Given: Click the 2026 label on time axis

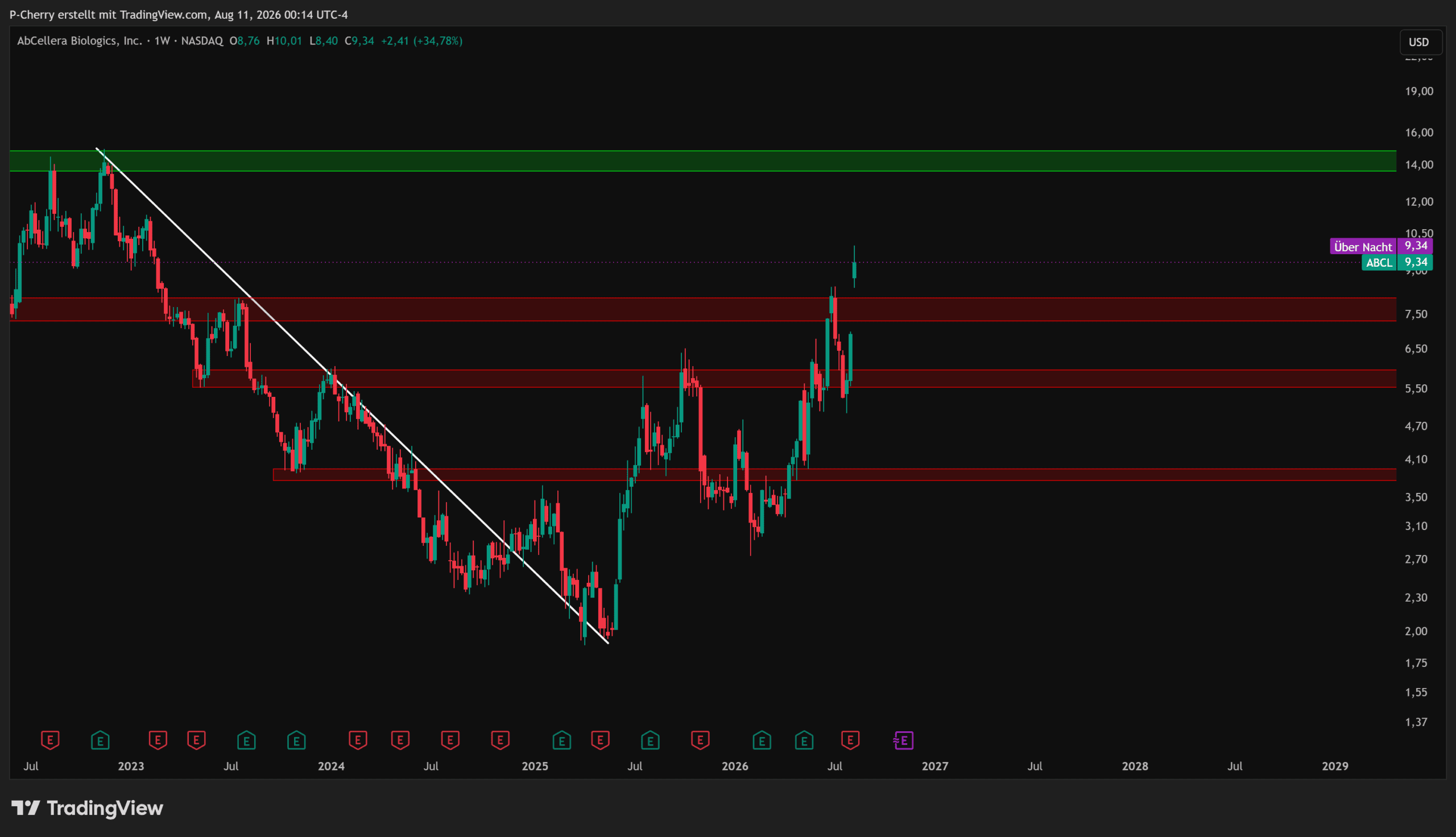Looking at the screenshot, I should (x=735, y=766).
